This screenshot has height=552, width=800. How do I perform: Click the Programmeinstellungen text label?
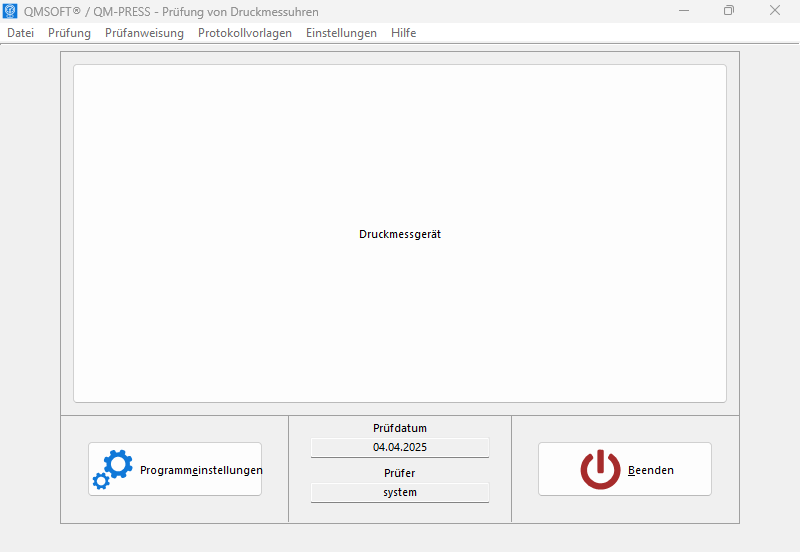(201, 470)
